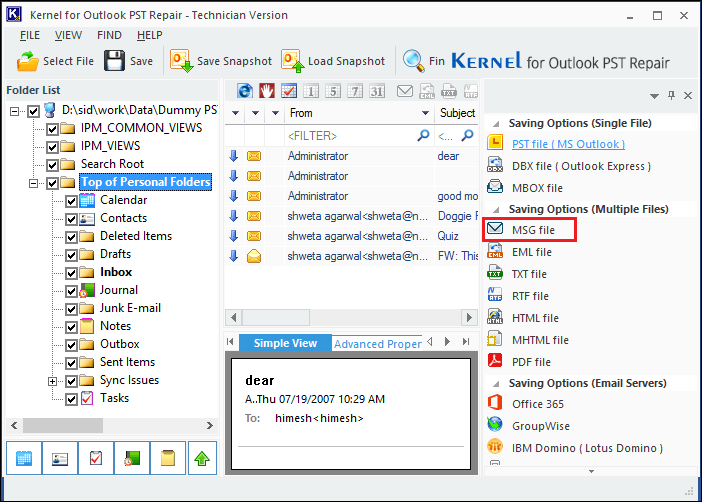Choose GroupWise saving option

541,426
